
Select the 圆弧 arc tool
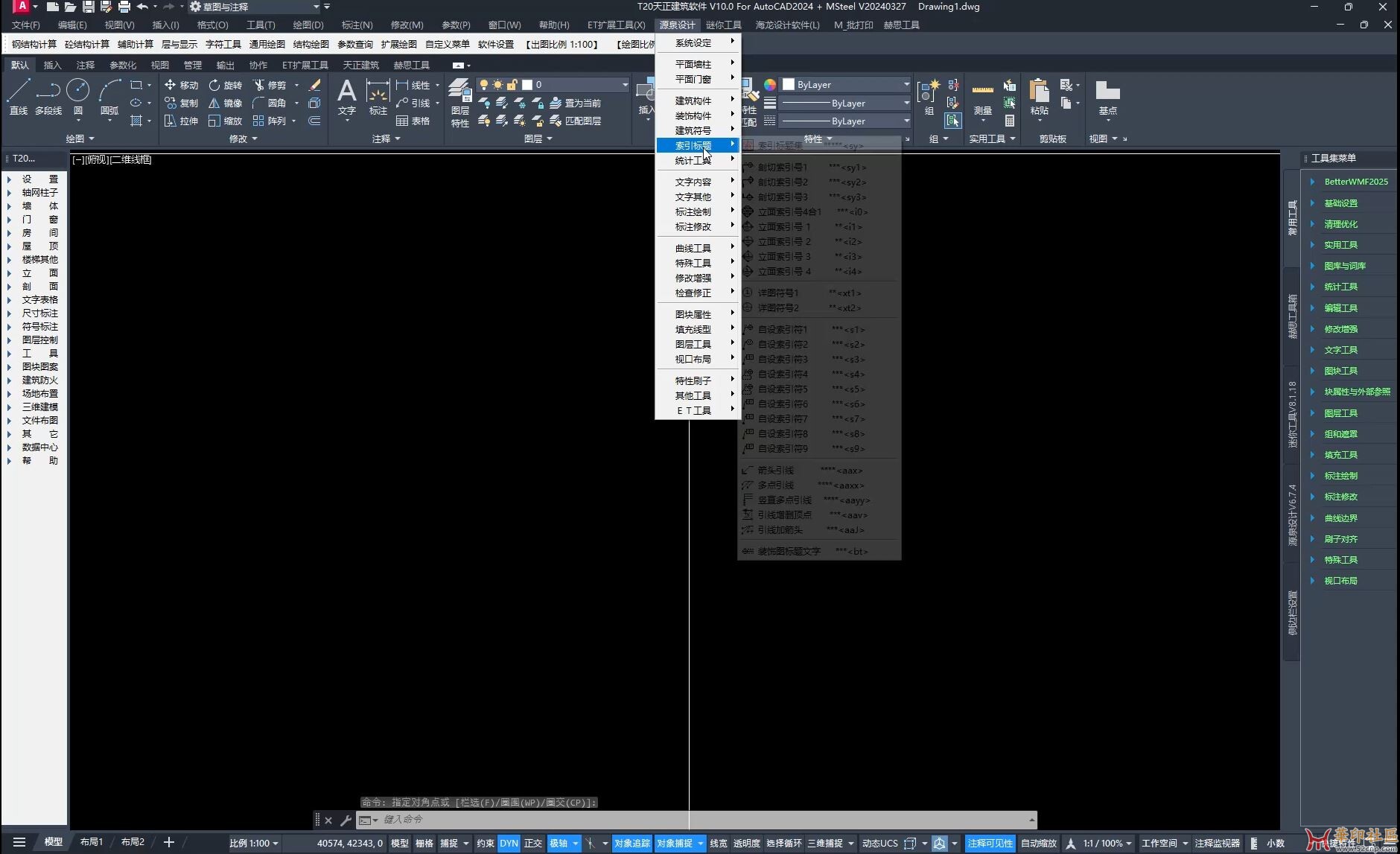coord(109,98)
